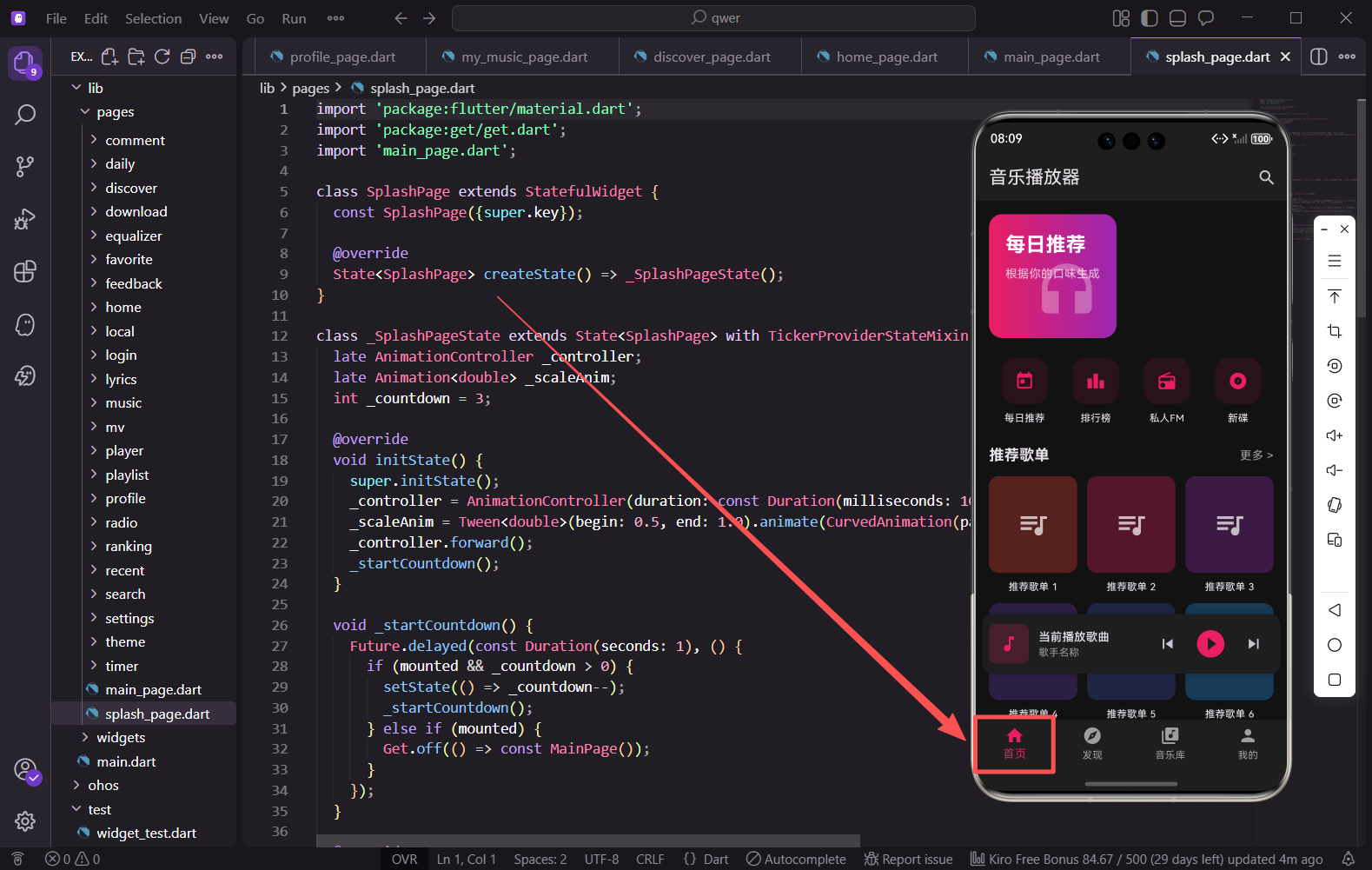Go forward in navigation history
Viewport: 1372px width, 870px height.
point(429,18)
